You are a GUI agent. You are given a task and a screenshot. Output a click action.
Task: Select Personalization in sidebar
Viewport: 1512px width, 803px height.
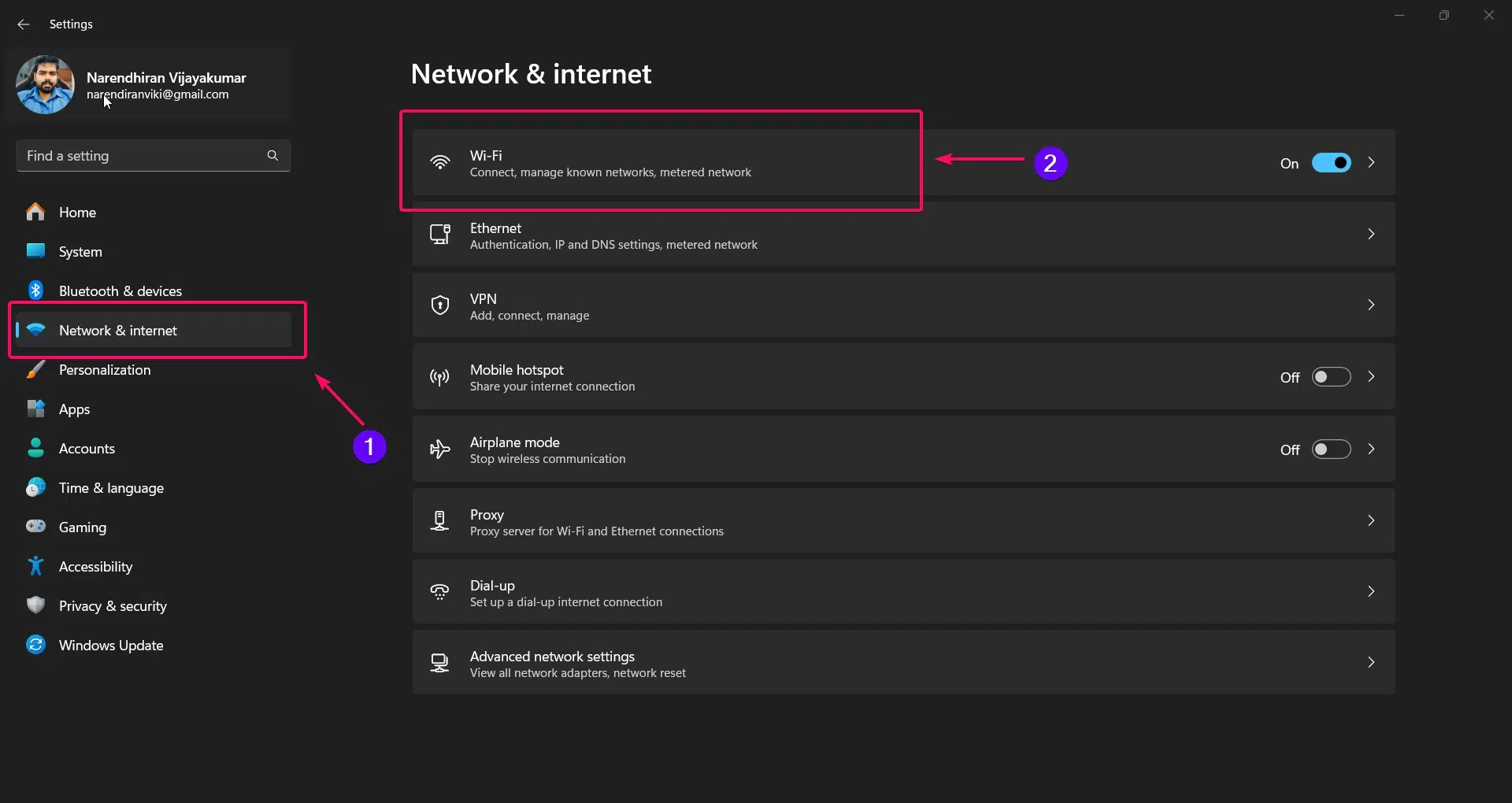[154, 369]
